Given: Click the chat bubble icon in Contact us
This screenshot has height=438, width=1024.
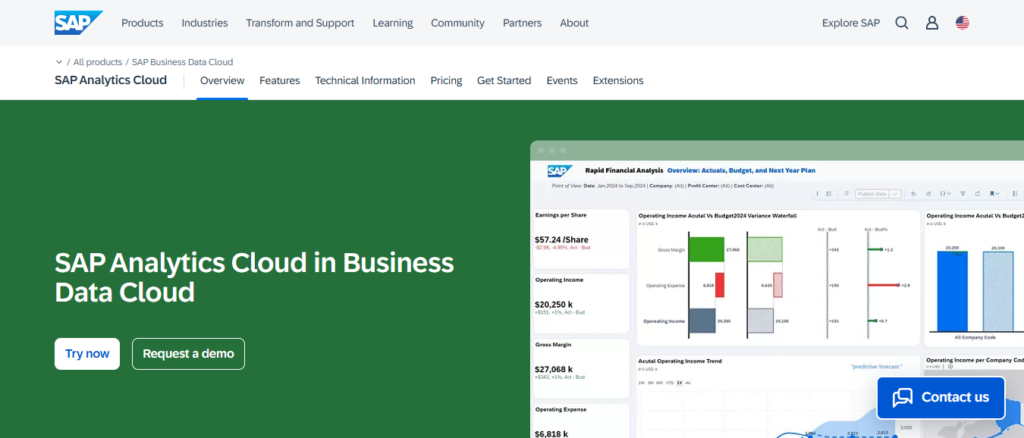Looking at the screenshot, I should (x=903, y=398).
